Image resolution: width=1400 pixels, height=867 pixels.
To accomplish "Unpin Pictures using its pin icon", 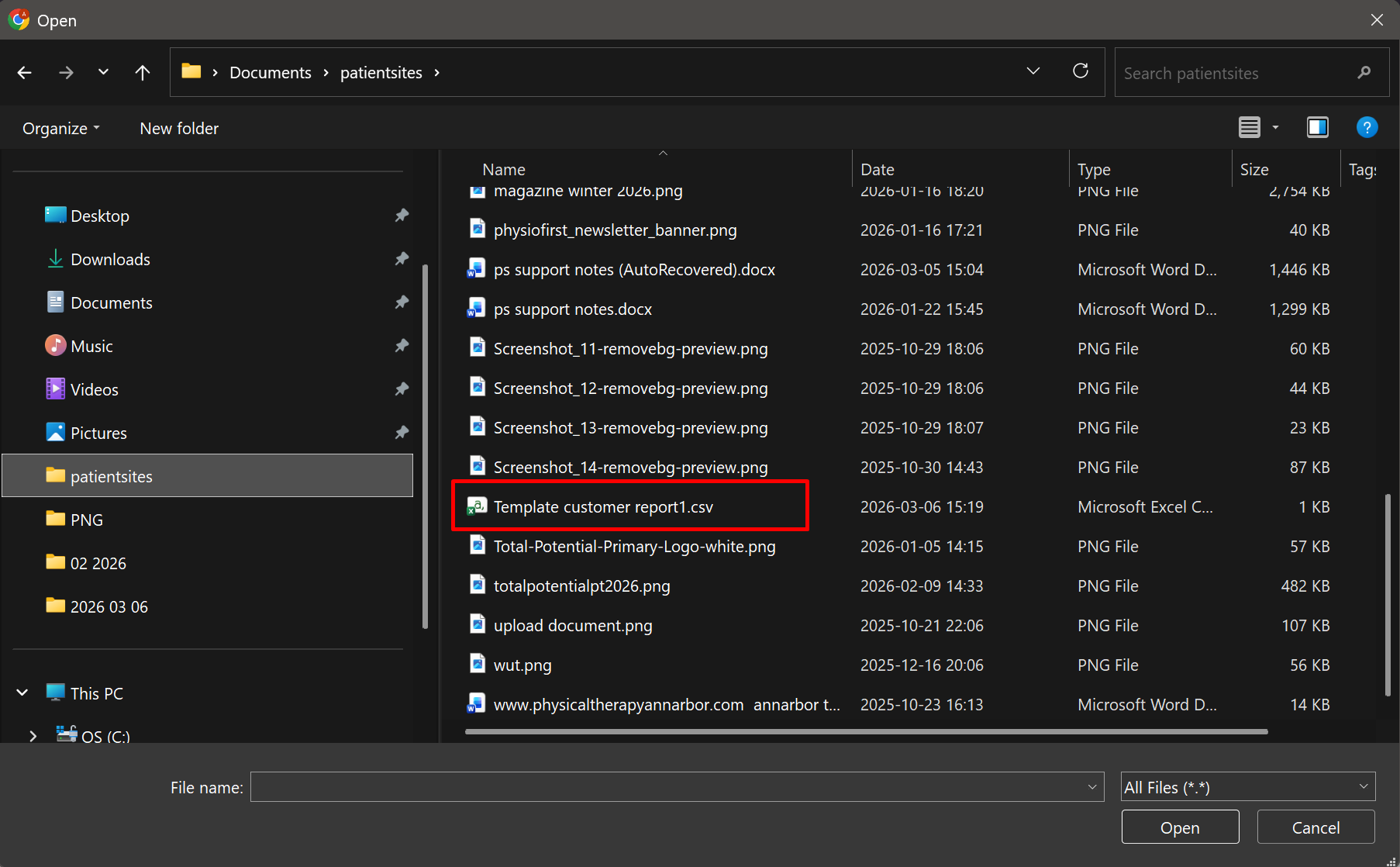I will tap(402, 433).
